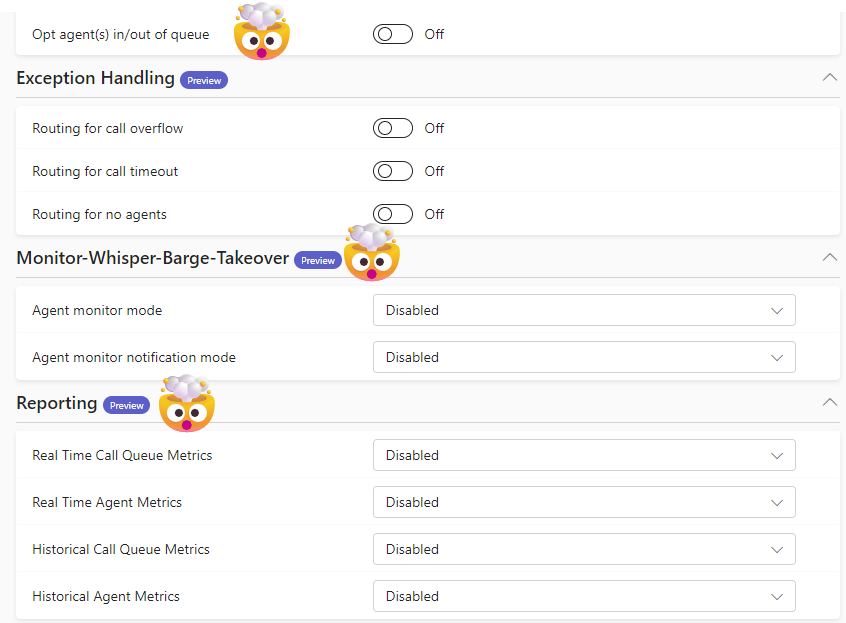Open Real Time Call Queue Metrics dropdown
This screenshot has height=623, width=846.
pyautogui.click(x=584, y=455)
